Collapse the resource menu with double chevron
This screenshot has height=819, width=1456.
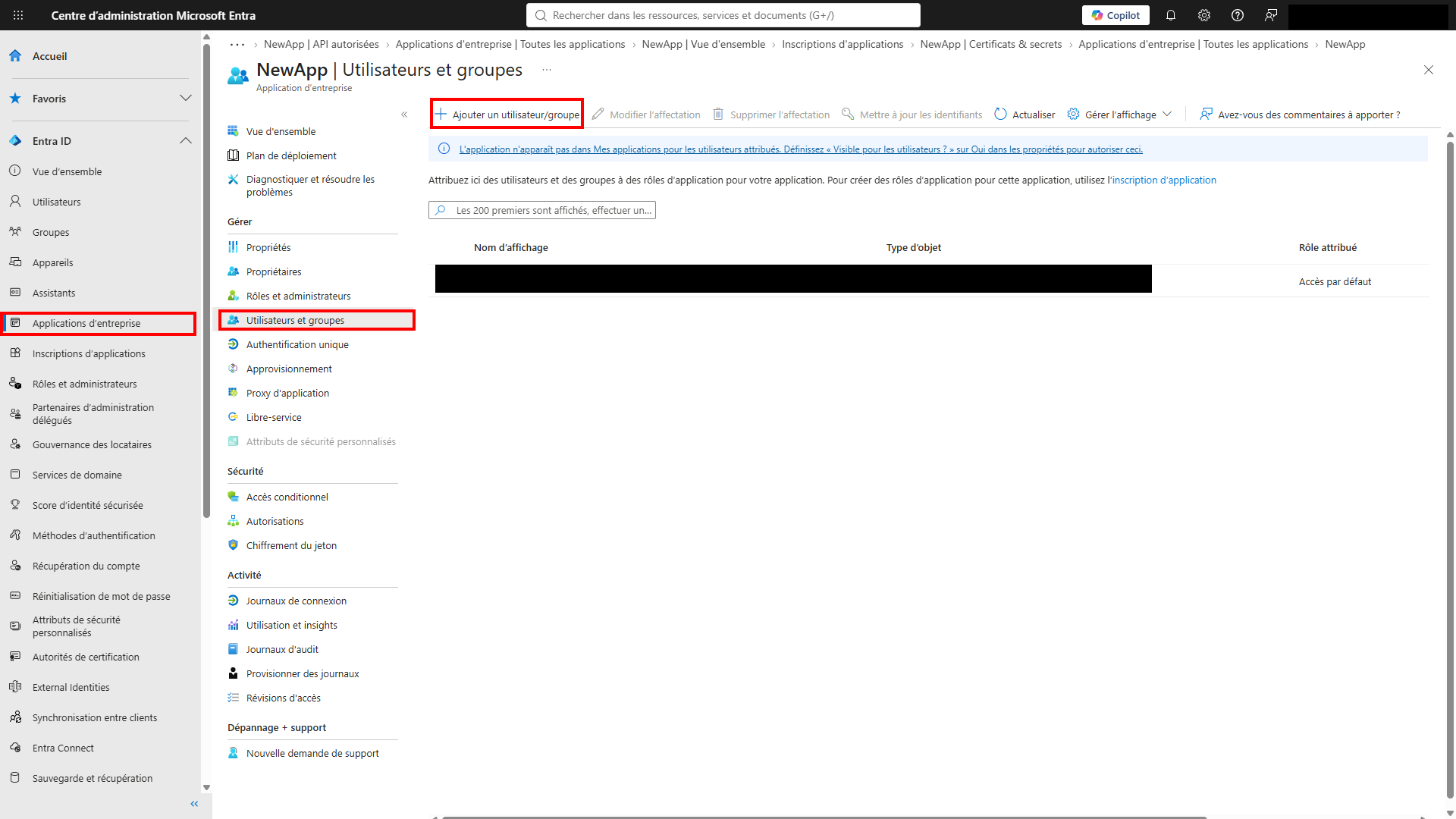404,115
